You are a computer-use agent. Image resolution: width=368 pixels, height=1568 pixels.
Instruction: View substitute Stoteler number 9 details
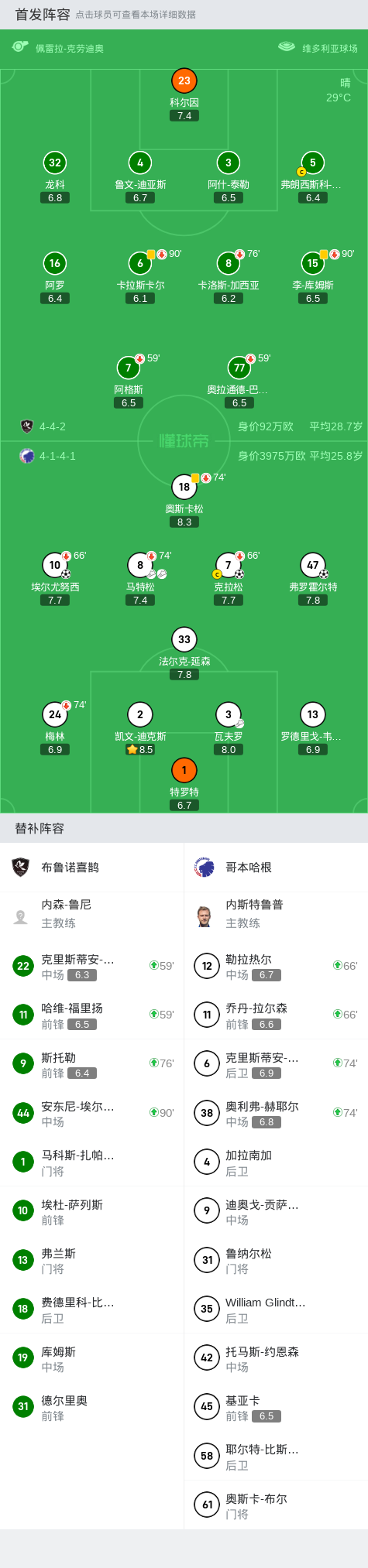[x=92, y=1064]
